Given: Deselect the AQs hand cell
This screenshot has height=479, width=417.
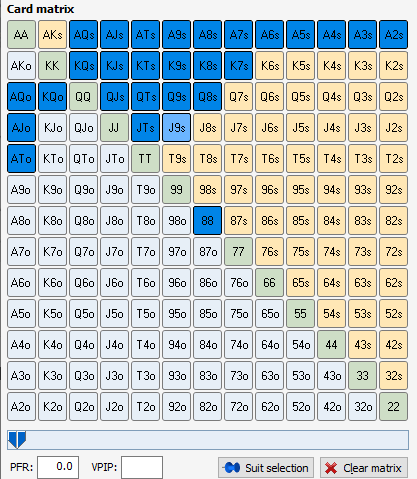Looking at the screenshot, I should click(83, 35).
